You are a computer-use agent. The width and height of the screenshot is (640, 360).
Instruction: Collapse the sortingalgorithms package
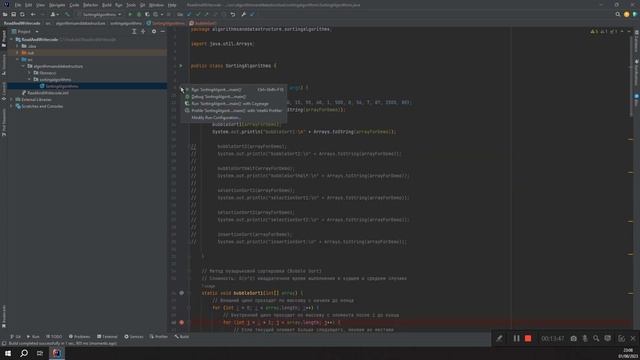29,80
